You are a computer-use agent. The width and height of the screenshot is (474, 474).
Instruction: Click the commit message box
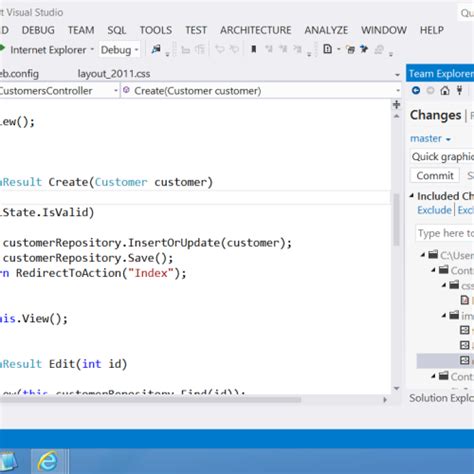click(442, 156)
